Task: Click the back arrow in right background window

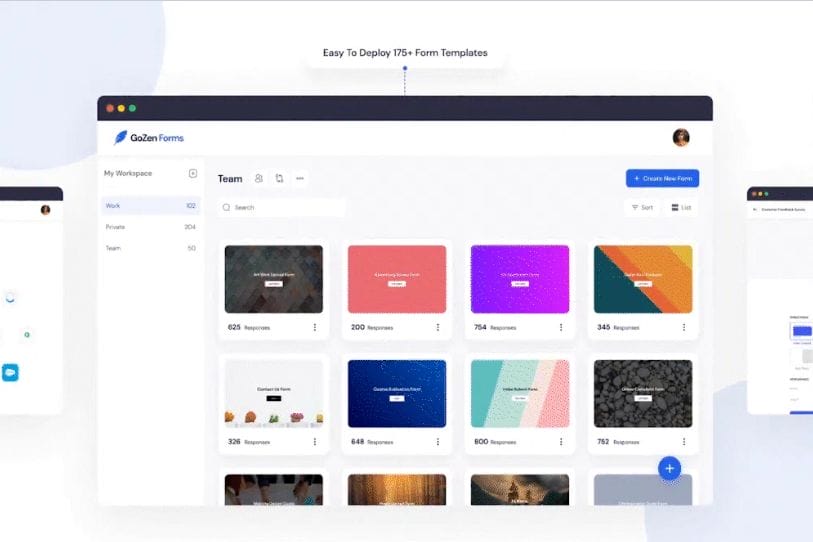Action: pos(755,210)
